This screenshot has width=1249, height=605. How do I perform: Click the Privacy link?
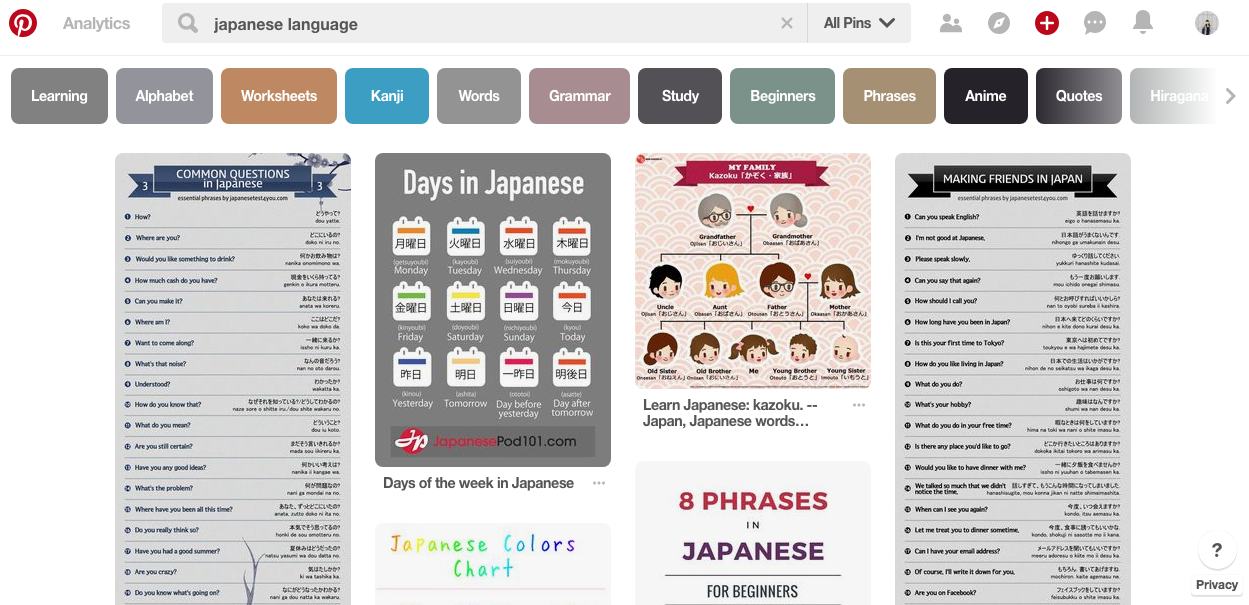[x=1217, y=585]
